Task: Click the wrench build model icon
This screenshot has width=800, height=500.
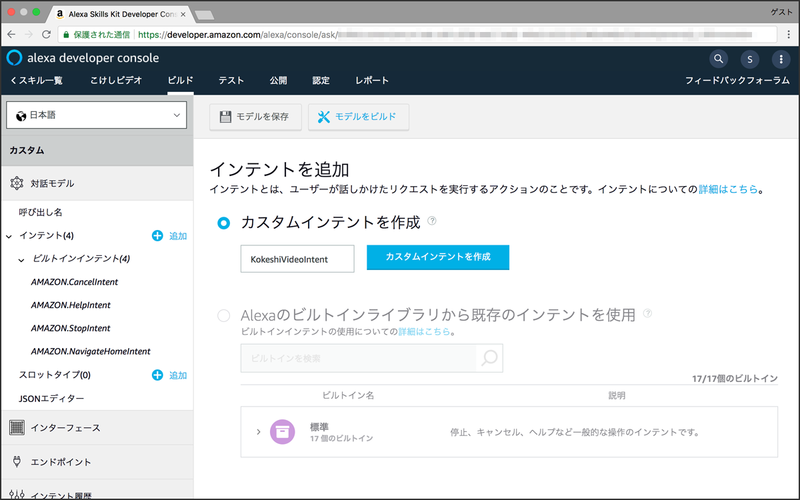Action: (323, 117)
